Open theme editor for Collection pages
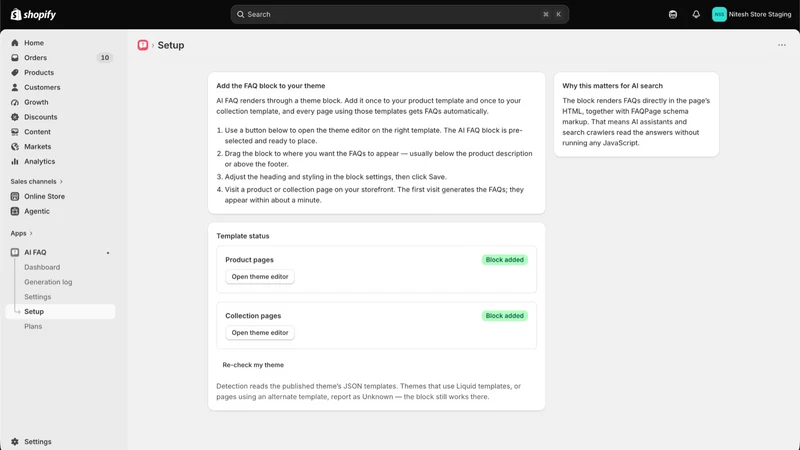 coord(260,333)
